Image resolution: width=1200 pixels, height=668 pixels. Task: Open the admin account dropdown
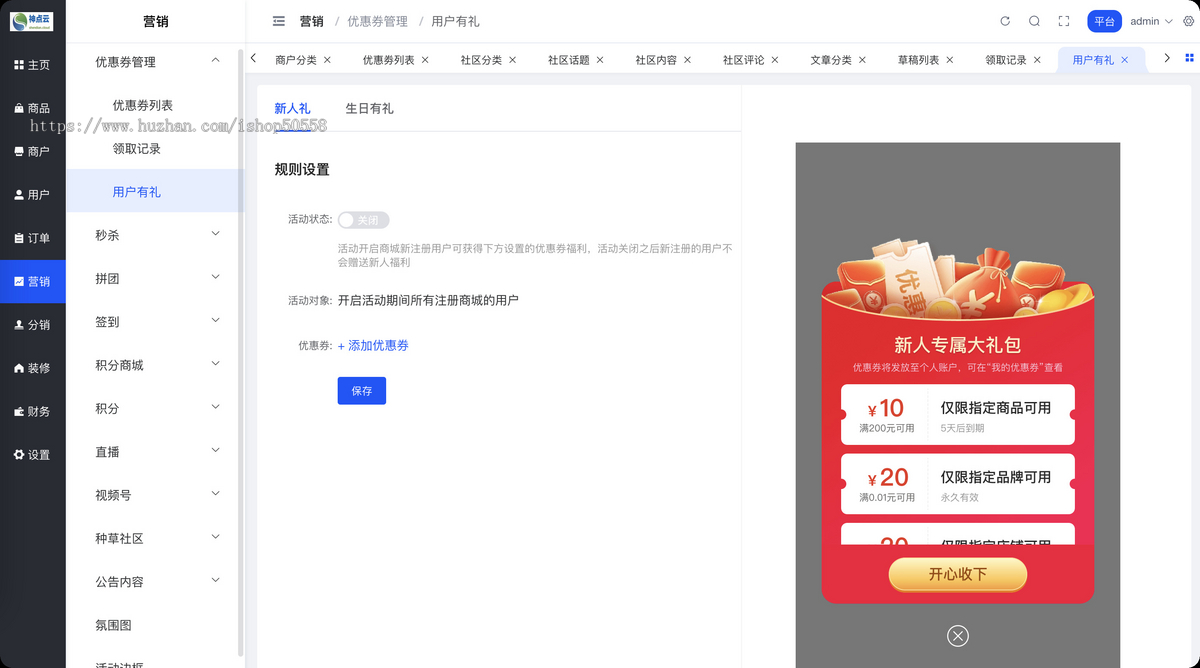(1151, 21)
